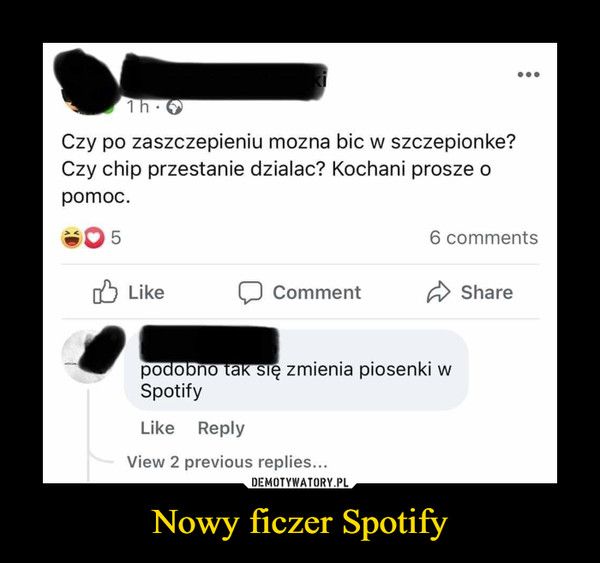Open the post author's profile picture
This screenshot has height=563, width=600.
pyautogui.click(x=86, y=82)
